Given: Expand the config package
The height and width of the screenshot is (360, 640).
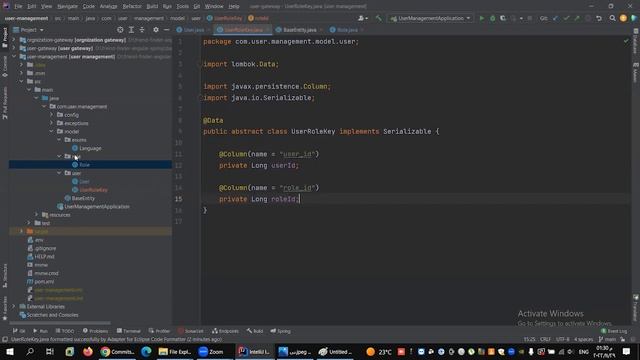Looking at the screenshot, I should pos(52,115).
